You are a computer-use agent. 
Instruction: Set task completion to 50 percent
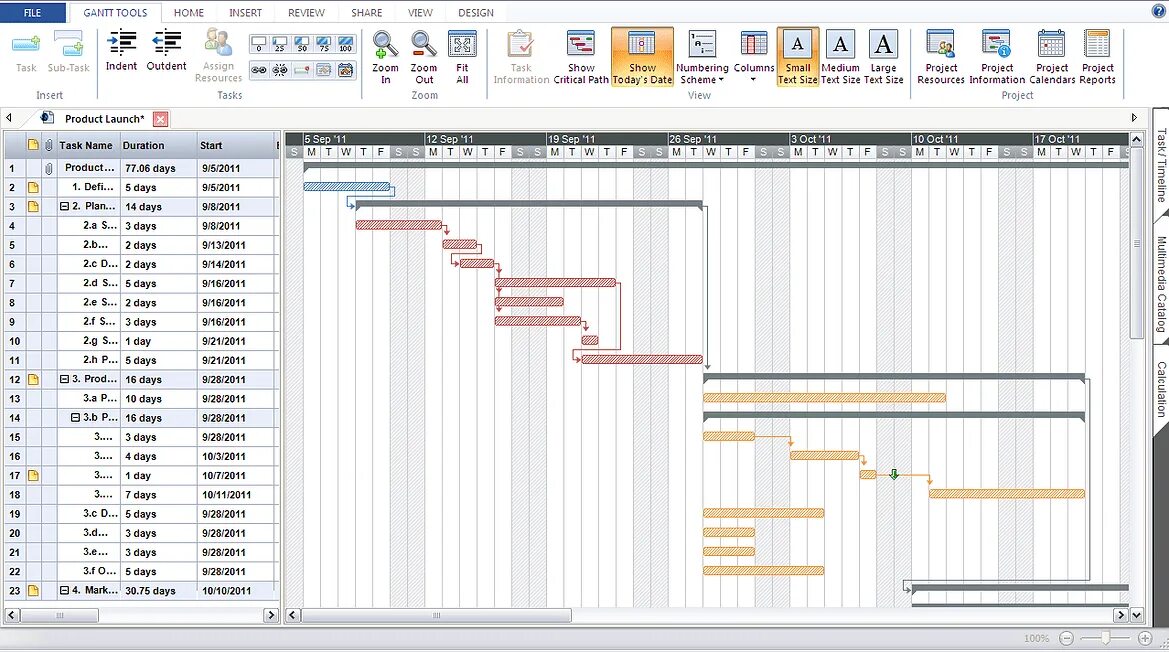pos(302,44)
